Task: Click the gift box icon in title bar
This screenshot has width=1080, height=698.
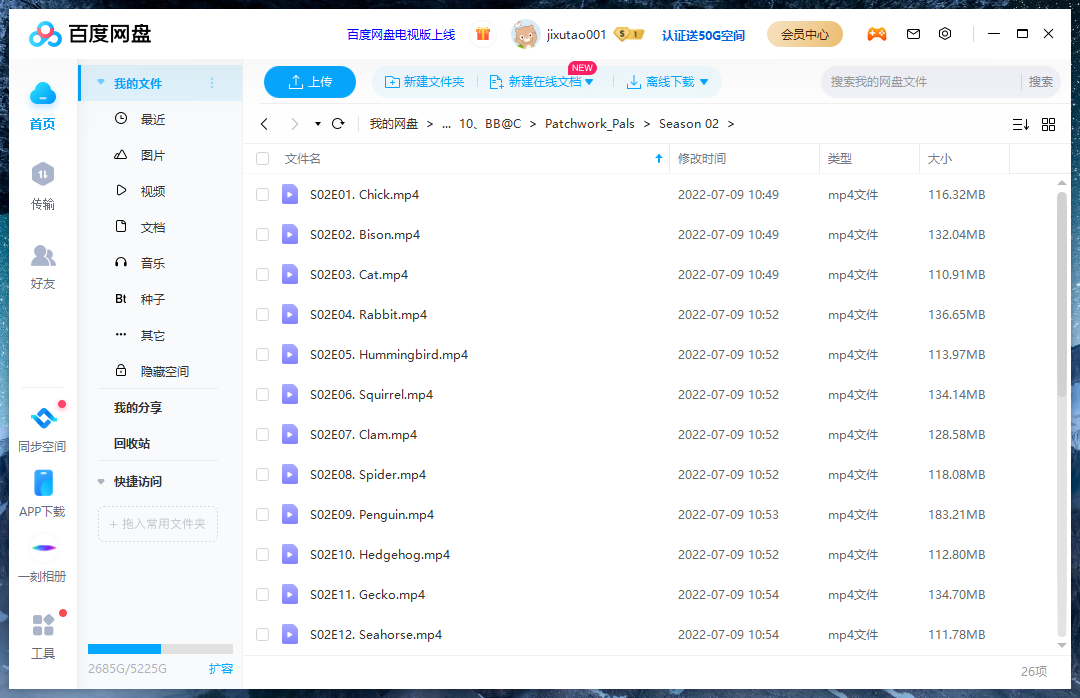Action: (x=483, y=34)
